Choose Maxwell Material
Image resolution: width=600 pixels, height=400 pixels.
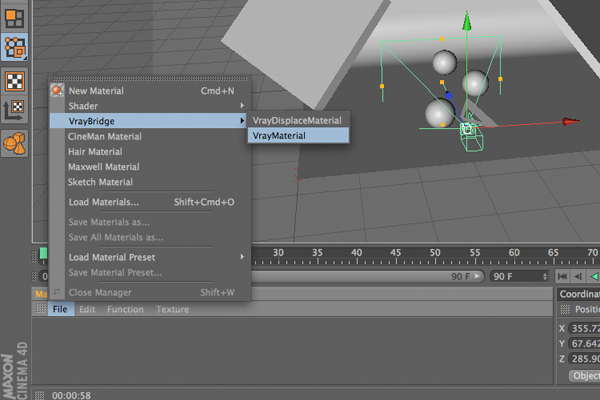point(150,167)
